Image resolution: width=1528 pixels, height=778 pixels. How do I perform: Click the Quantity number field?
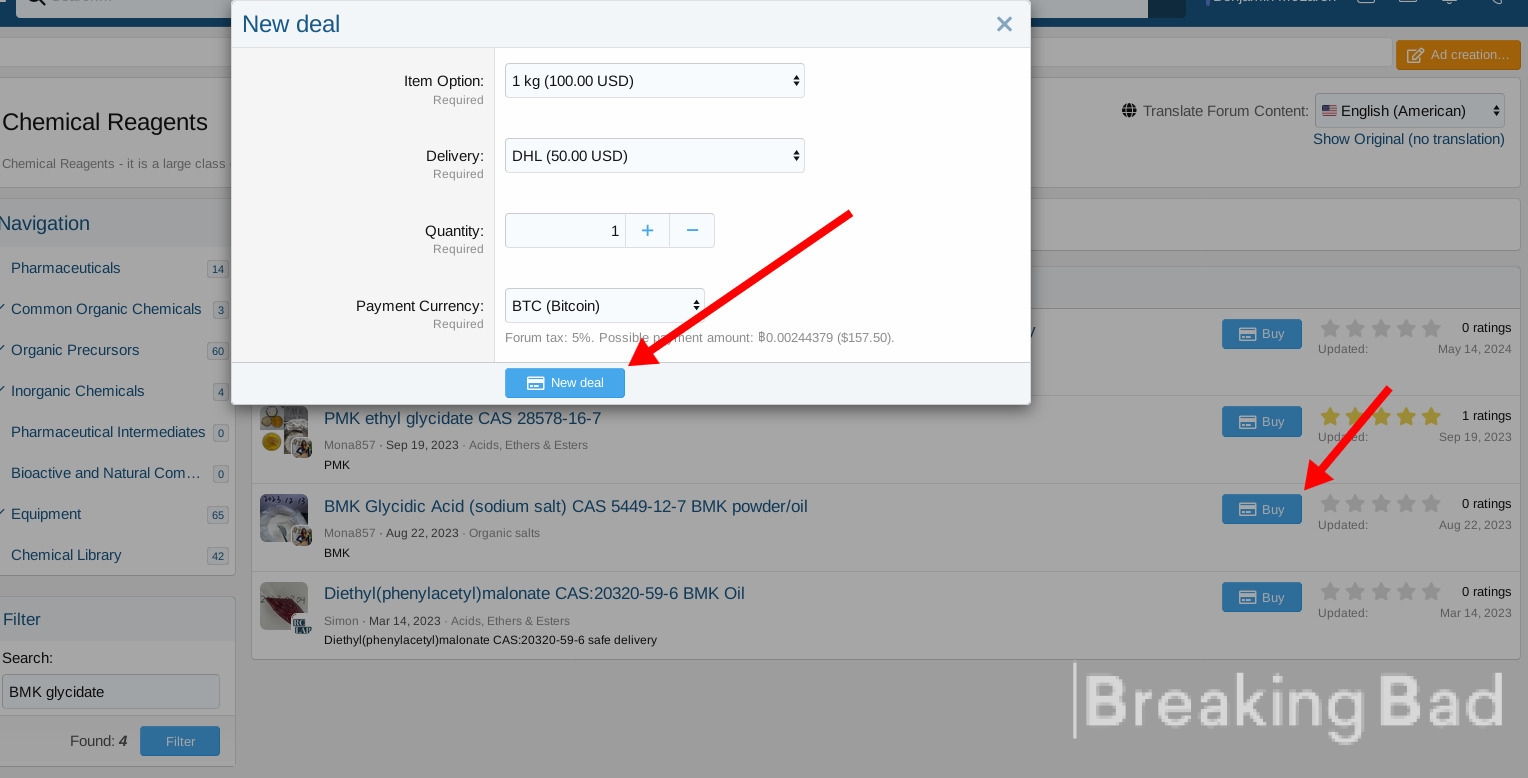pos(565,231)
